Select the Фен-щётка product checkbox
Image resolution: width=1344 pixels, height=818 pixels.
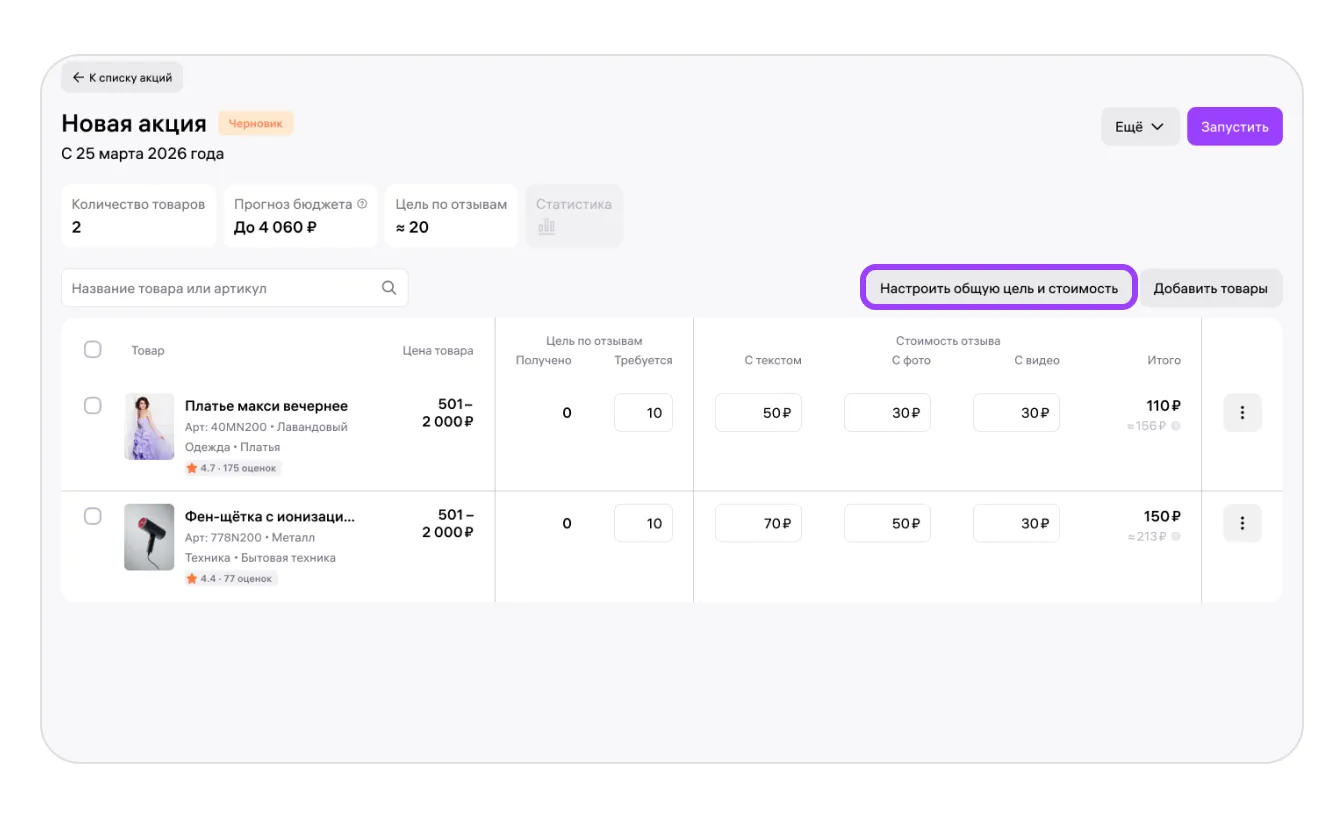(x=92, y=516)
